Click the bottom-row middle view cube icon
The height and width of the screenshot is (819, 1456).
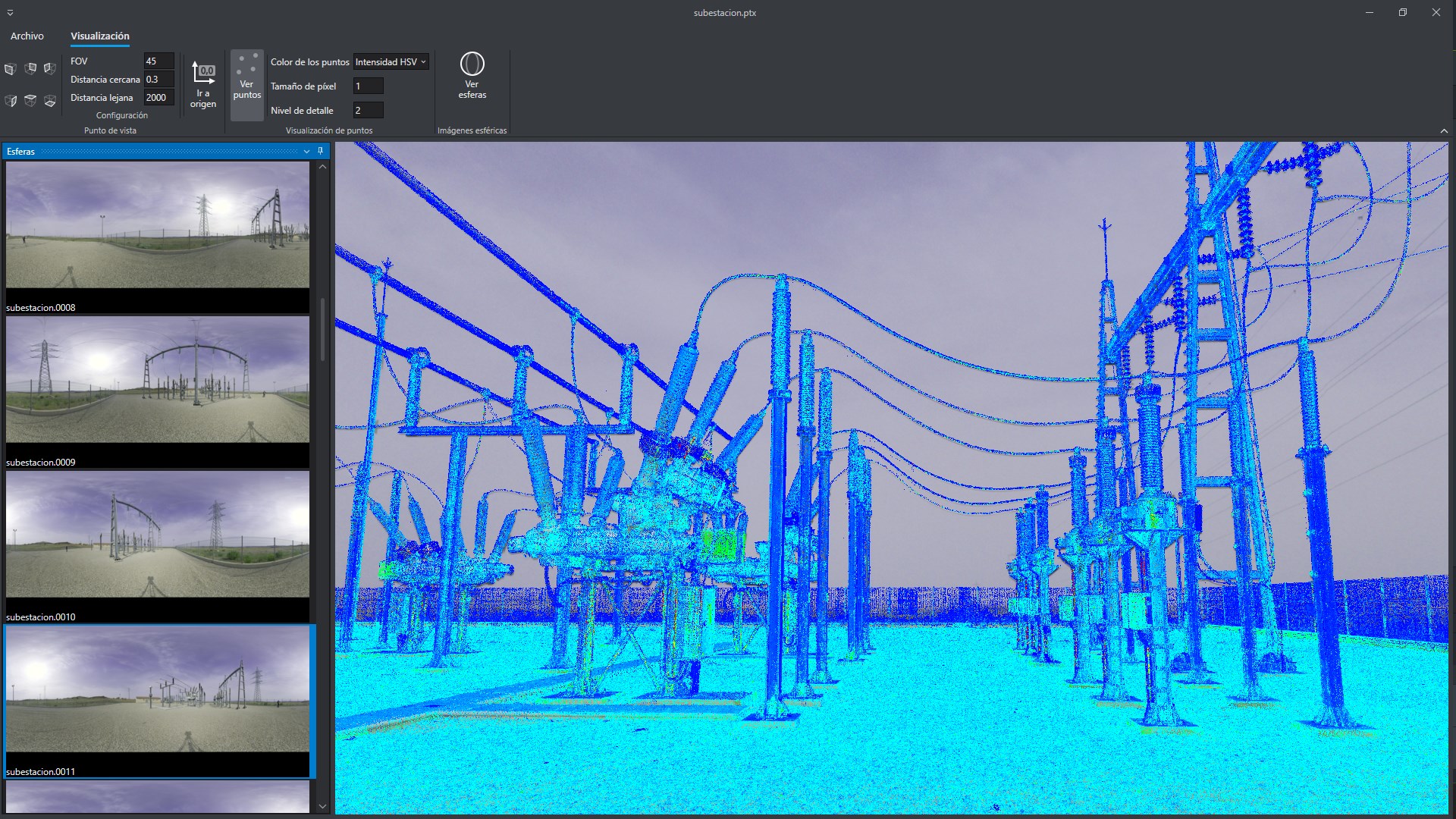coord(30,101)
